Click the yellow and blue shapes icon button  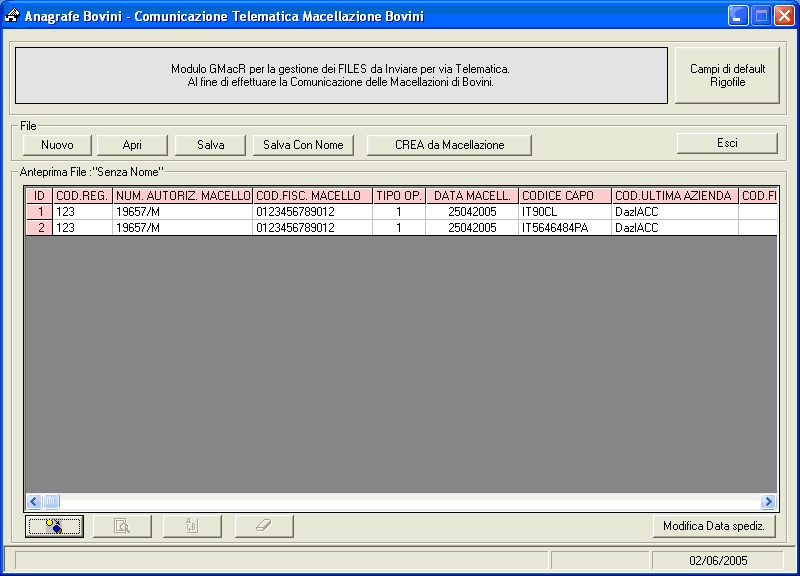click(54, 526)
